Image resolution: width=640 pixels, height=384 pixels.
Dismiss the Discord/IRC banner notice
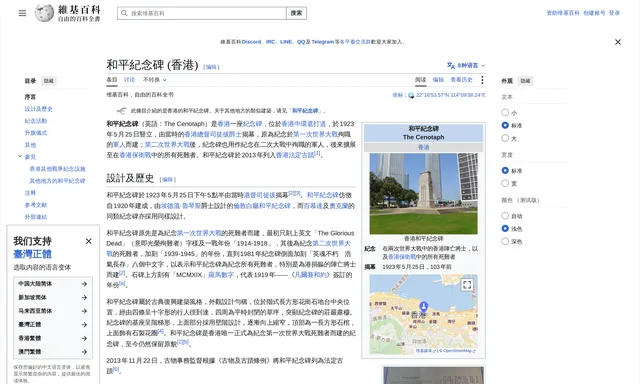618,42
